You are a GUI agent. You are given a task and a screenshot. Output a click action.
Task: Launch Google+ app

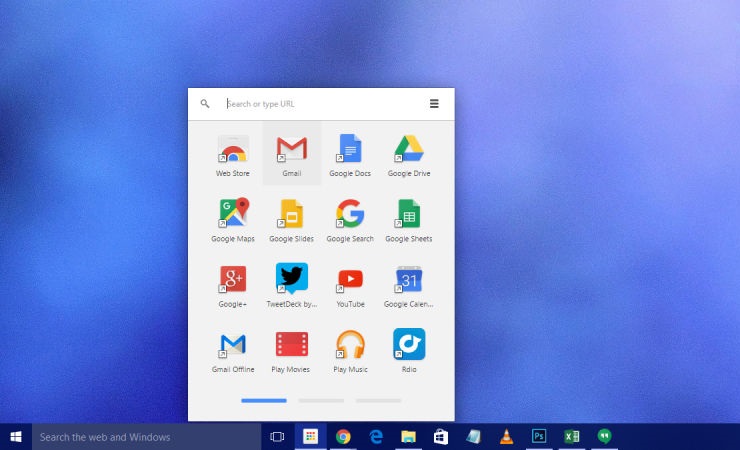233,286
